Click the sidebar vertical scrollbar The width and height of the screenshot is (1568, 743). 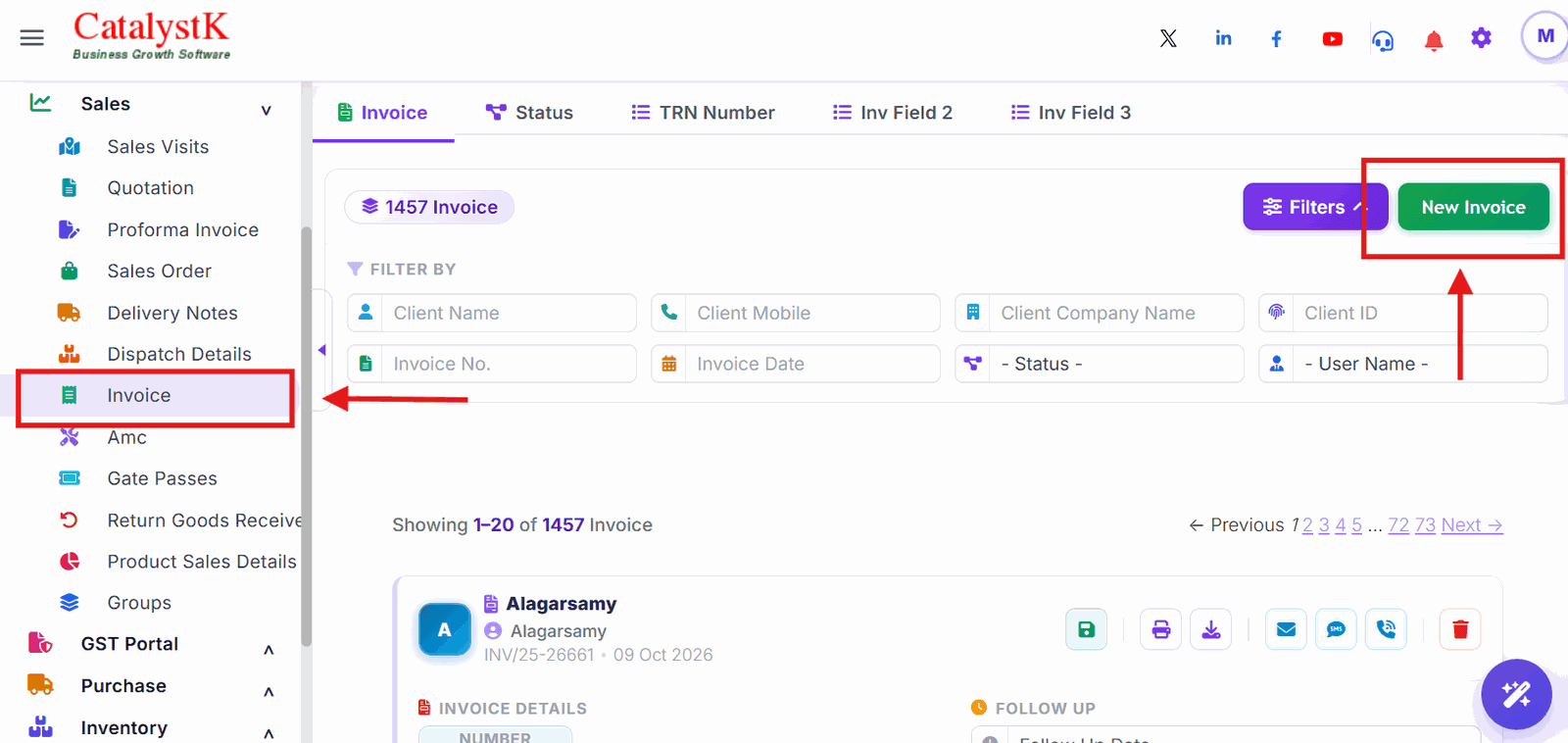click(307, 436)
